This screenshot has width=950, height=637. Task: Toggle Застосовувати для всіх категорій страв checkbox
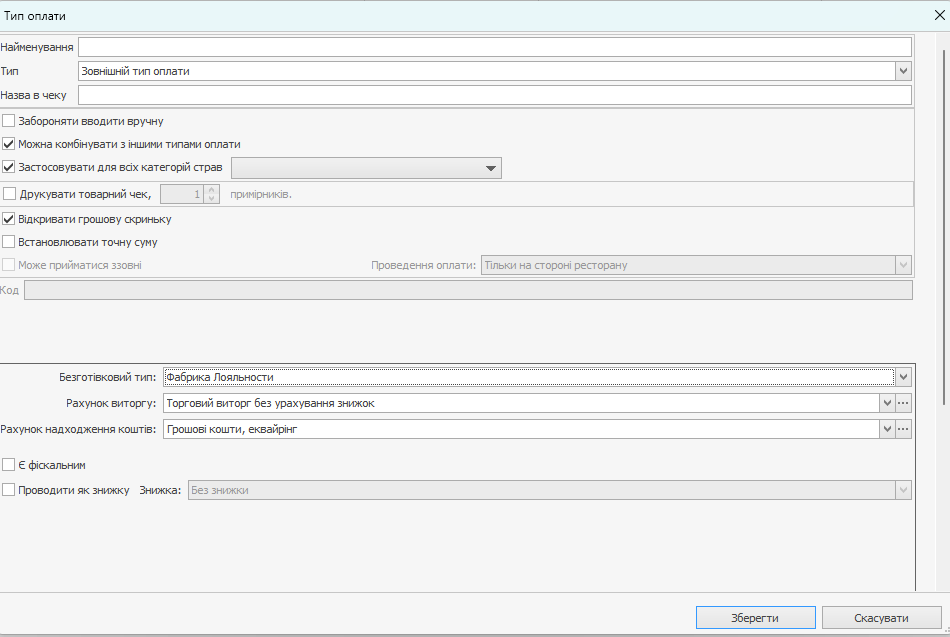click(9, 167)
